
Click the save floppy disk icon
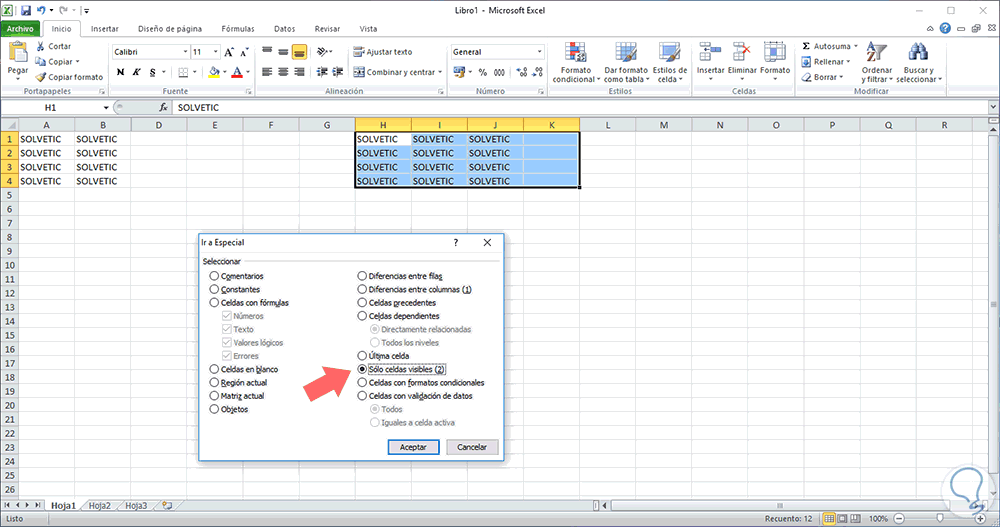pyautogui.click(x=26, y=10)
